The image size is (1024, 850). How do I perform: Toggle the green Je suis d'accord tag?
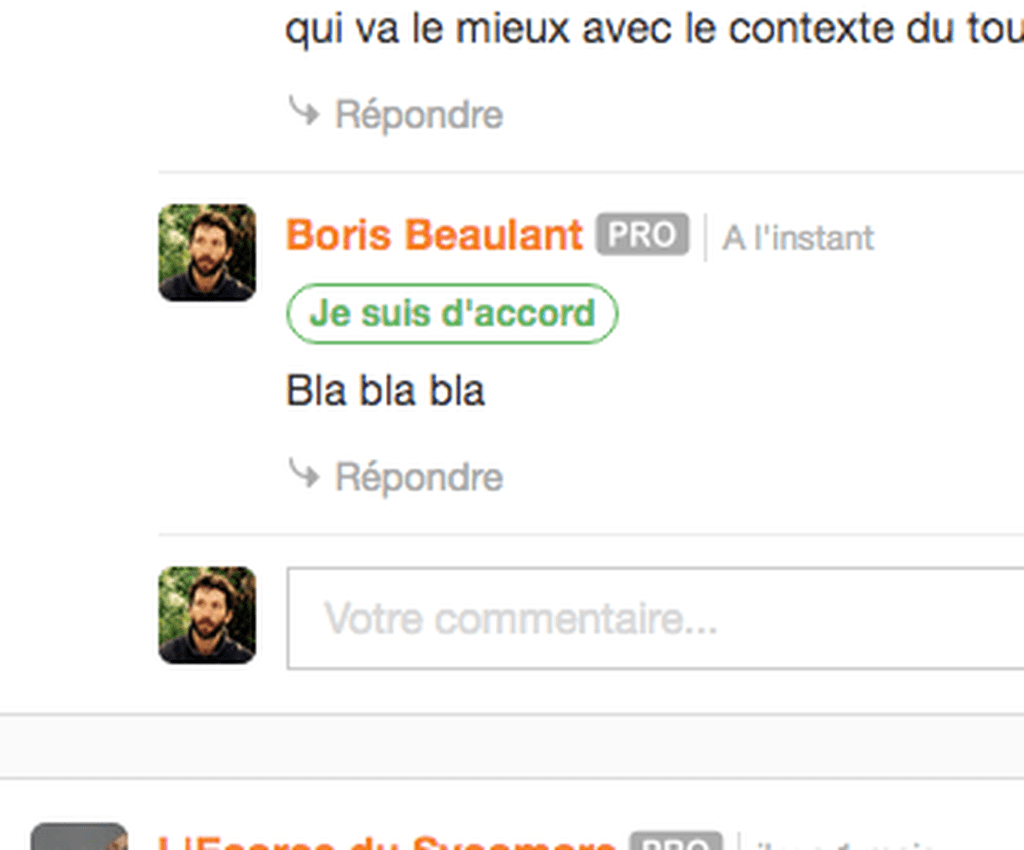point(452,313)
